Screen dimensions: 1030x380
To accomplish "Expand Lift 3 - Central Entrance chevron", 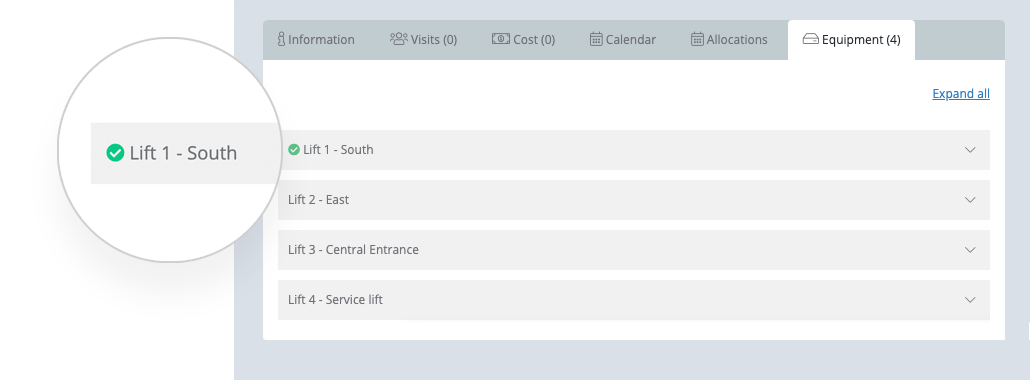I will (970, 250).
